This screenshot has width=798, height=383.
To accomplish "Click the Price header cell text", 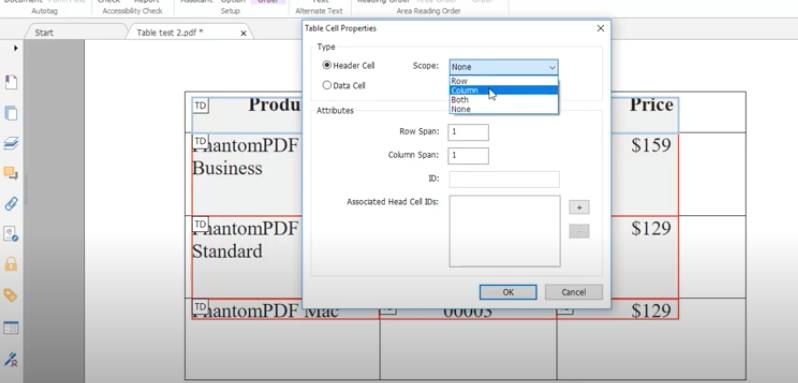I will pos(651,105).
